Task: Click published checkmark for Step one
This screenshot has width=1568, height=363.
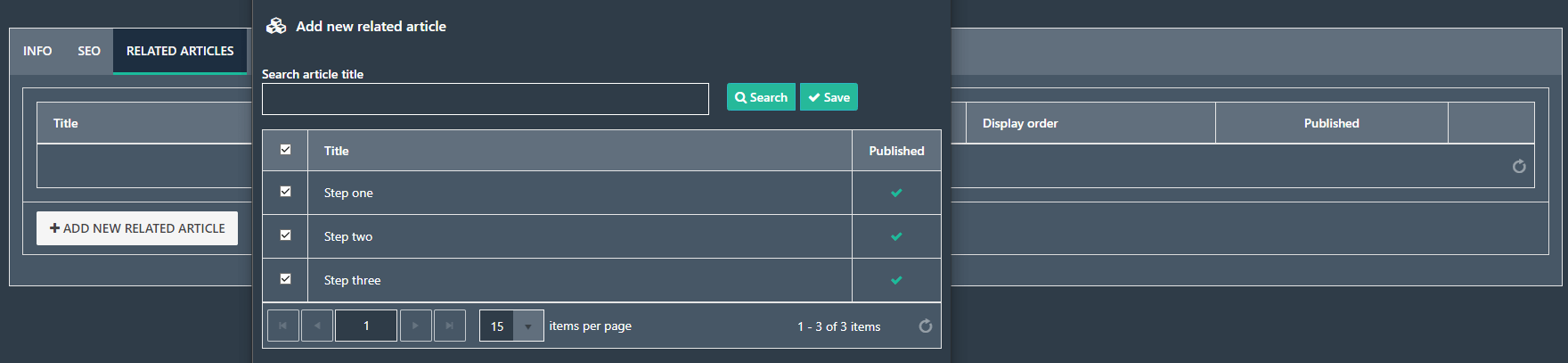Action: pos(896,193)
